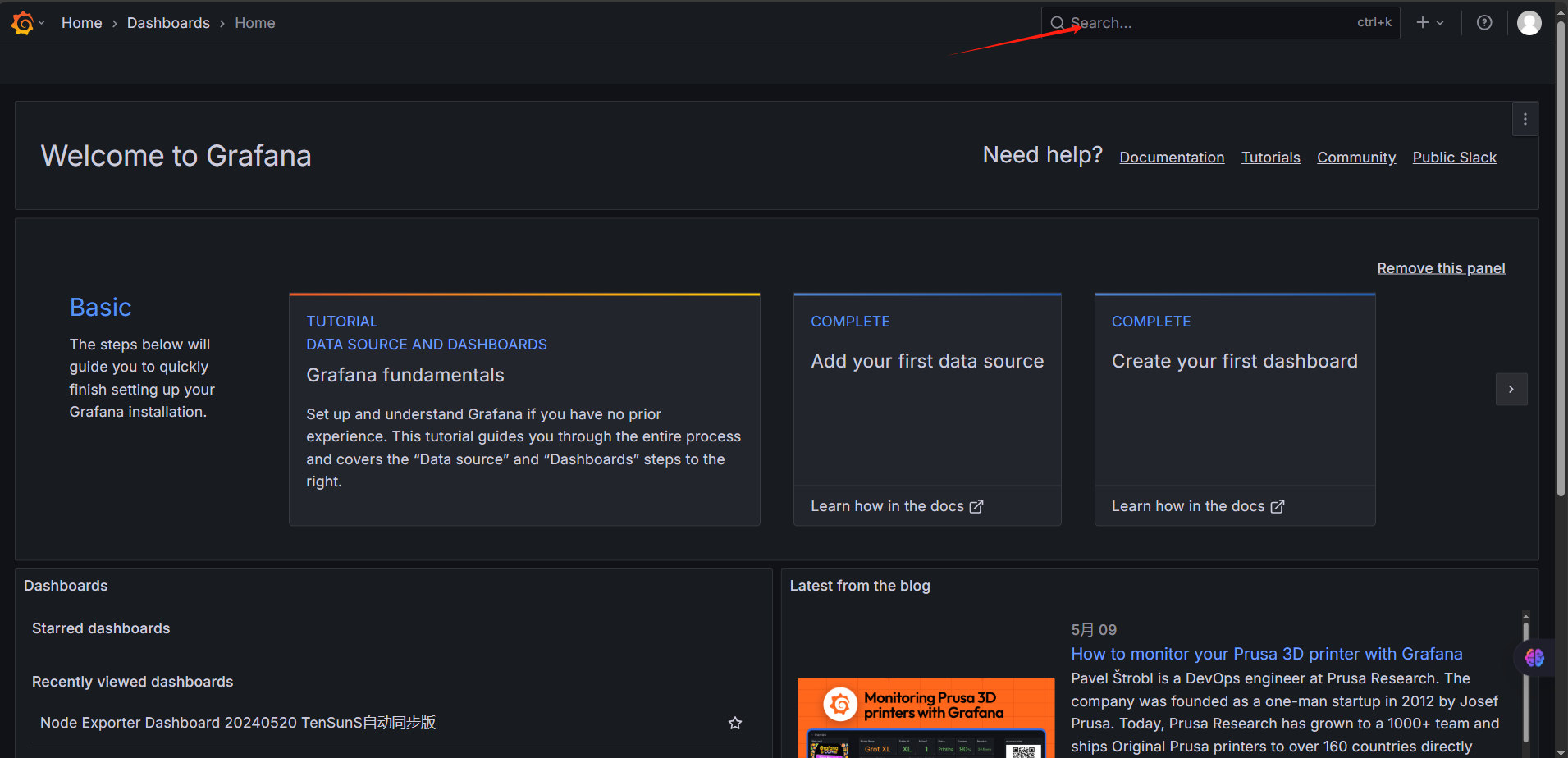Click the Monitoring Prusa 3D blog thumbnail

(926, 718)
